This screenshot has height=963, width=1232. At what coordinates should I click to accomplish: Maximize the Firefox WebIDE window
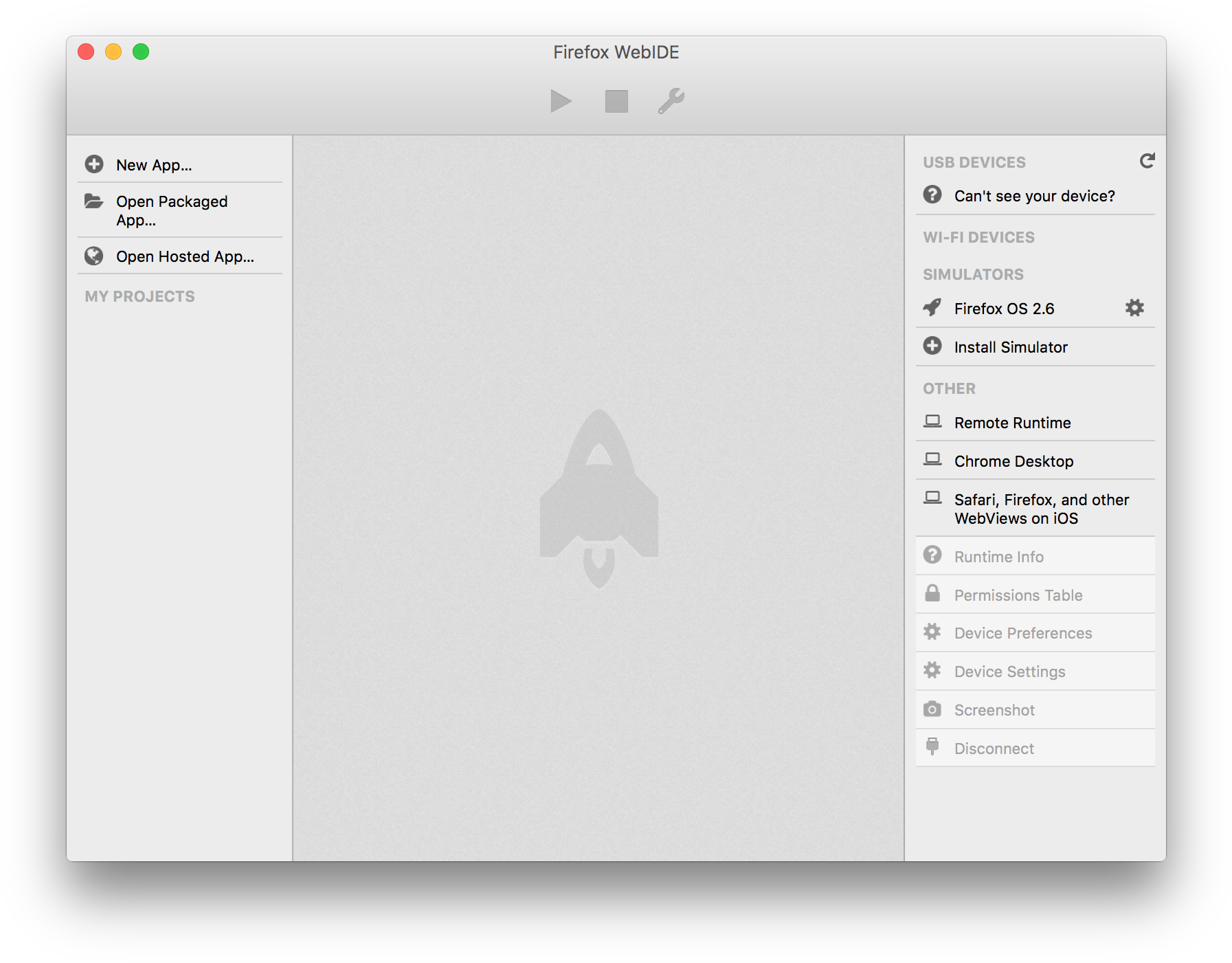(141, 52)
